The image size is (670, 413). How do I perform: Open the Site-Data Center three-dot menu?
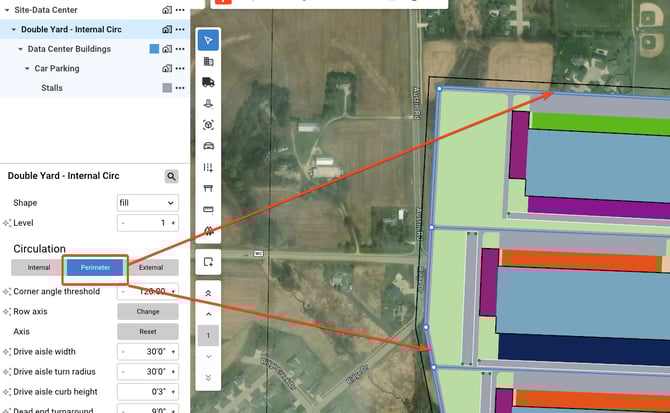pyautogui.click(x=180, y=9)
